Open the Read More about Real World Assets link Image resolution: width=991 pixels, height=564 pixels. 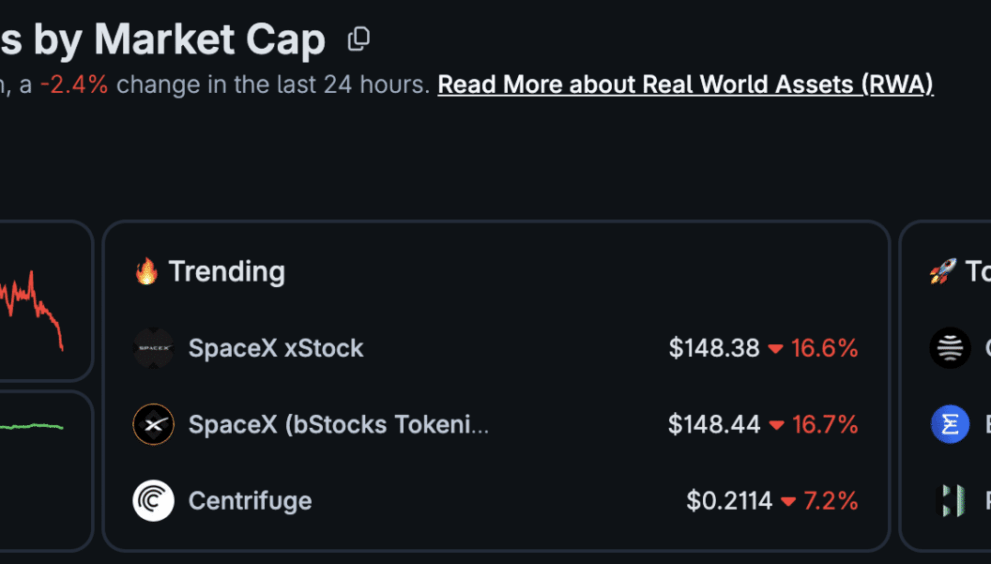click(685, 85)
